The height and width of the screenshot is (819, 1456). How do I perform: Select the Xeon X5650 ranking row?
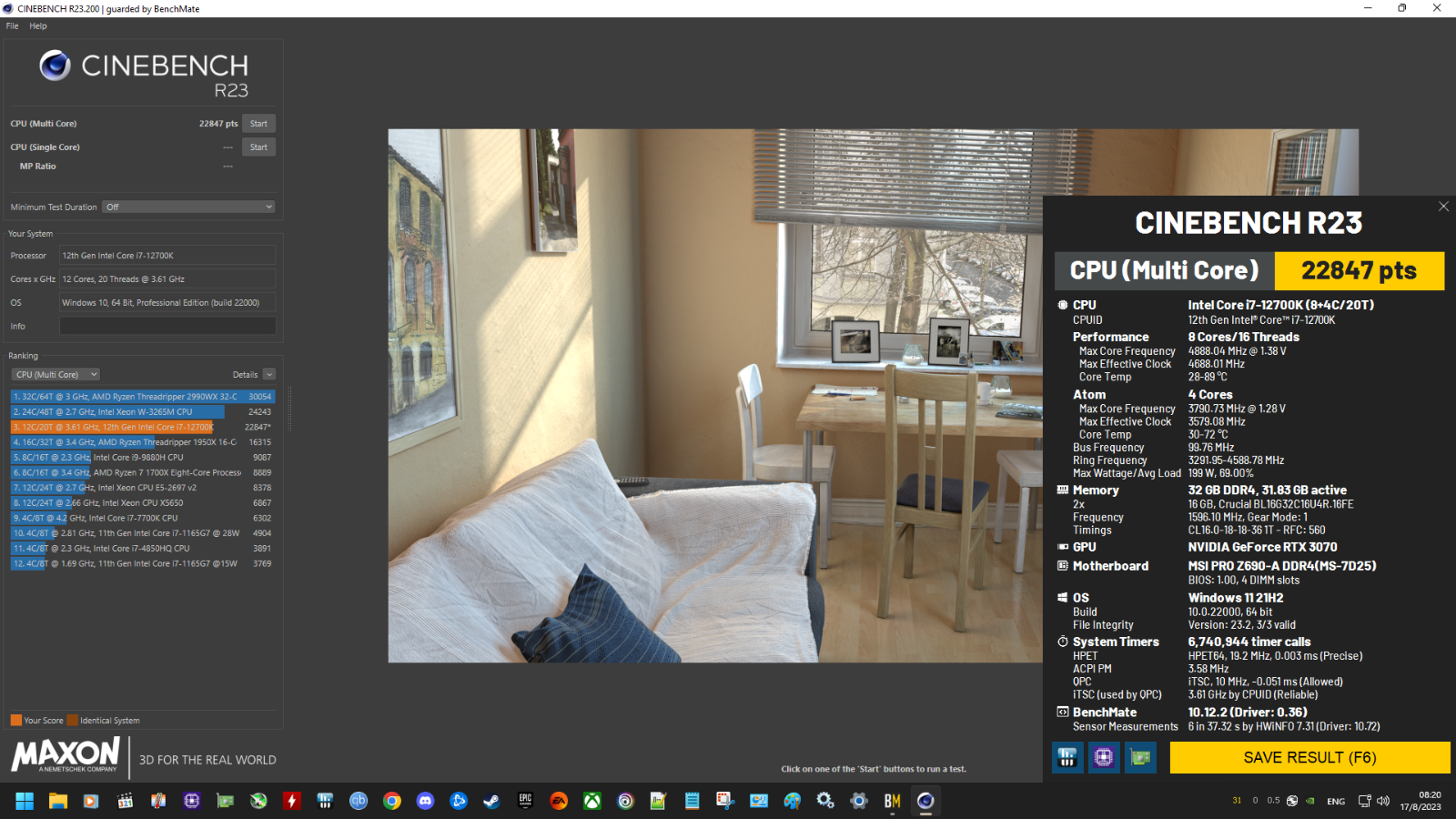tap(142, 503)
